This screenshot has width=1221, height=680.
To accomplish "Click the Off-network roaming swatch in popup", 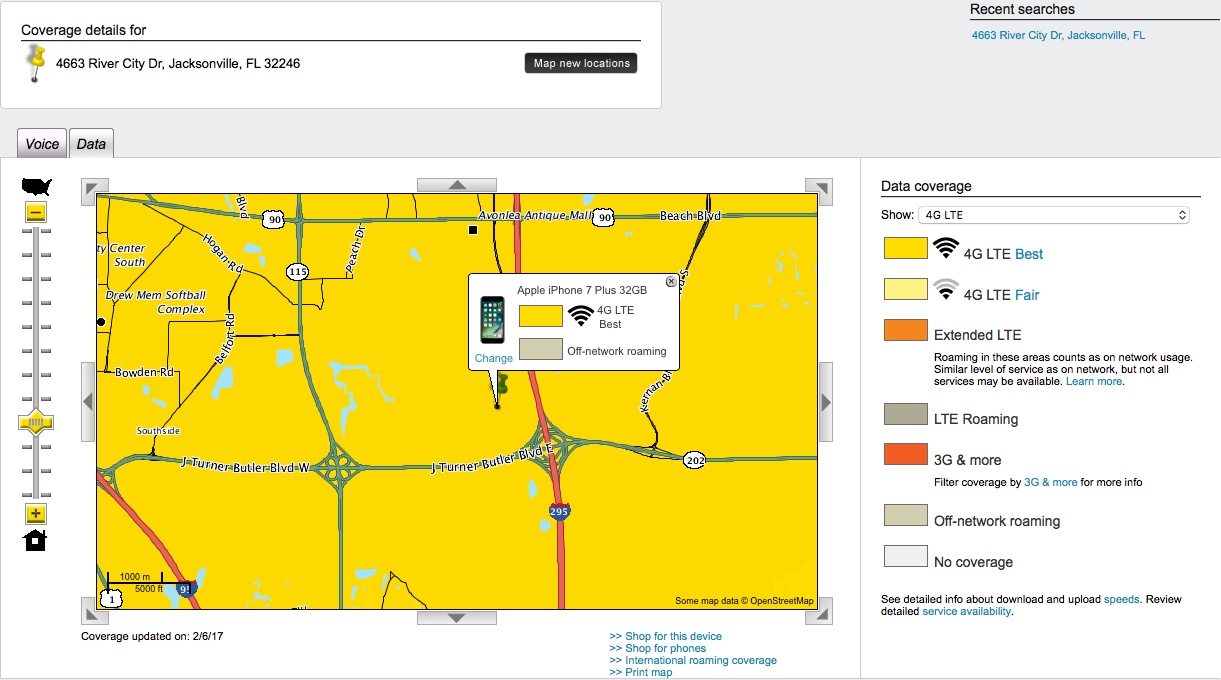I will 541,349.
